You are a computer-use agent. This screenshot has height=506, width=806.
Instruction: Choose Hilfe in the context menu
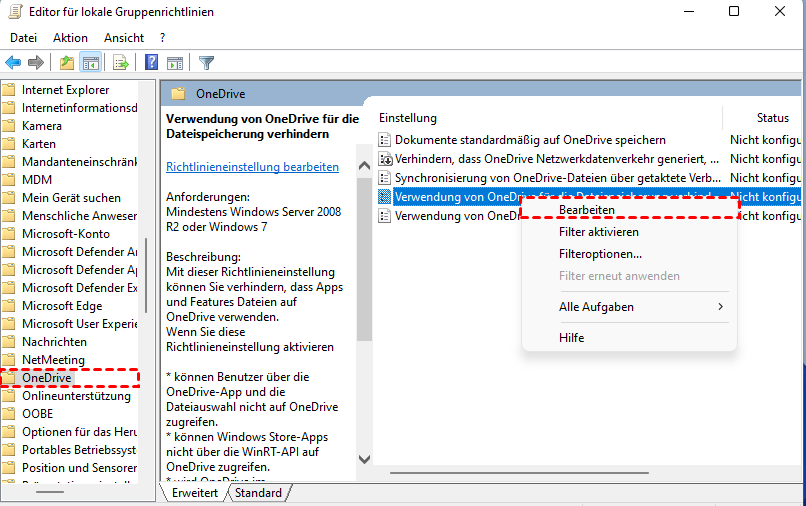click(629, 338)
